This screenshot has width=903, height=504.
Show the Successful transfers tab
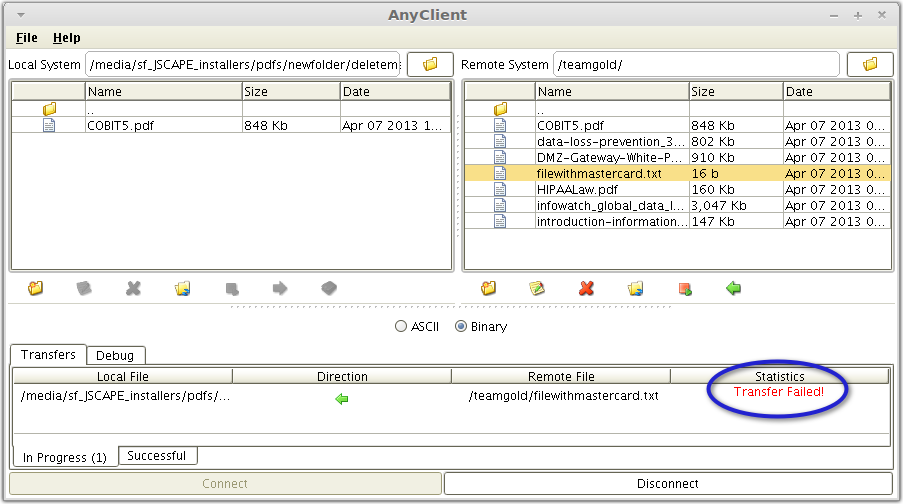click(x=157, y=456)
